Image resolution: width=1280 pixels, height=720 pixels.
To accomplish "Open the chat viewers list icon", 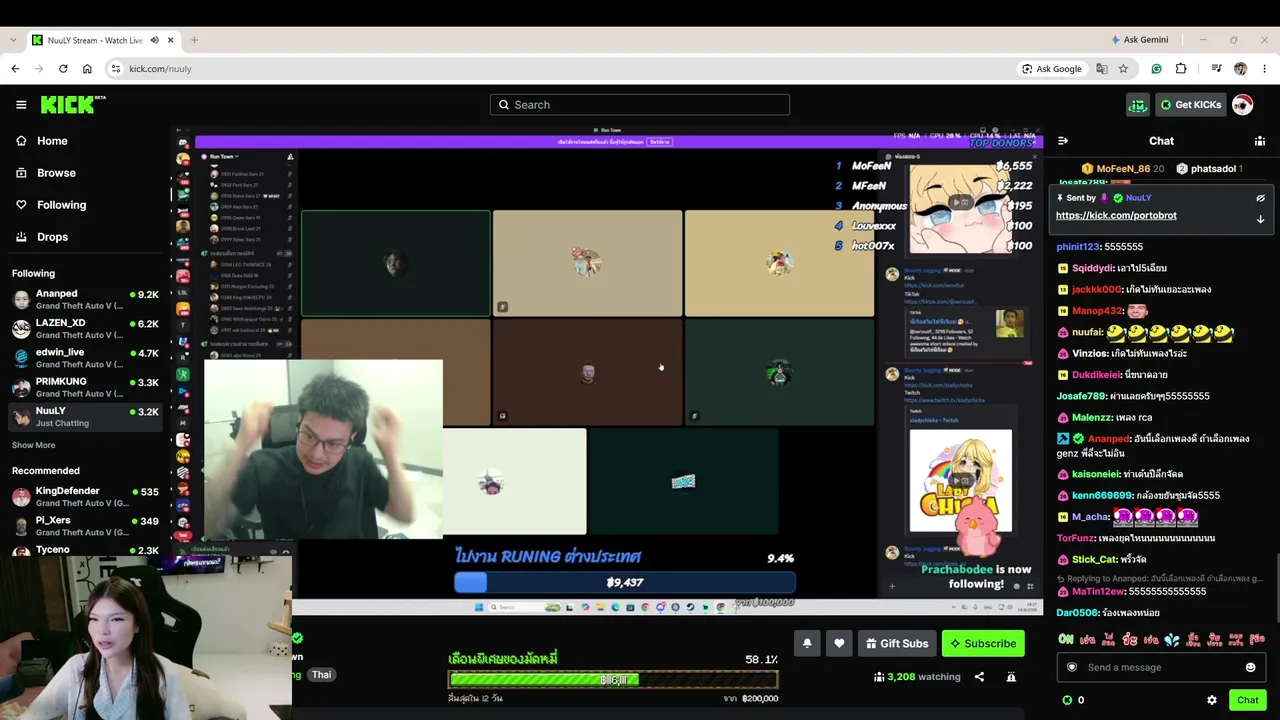I will 1260,141.
